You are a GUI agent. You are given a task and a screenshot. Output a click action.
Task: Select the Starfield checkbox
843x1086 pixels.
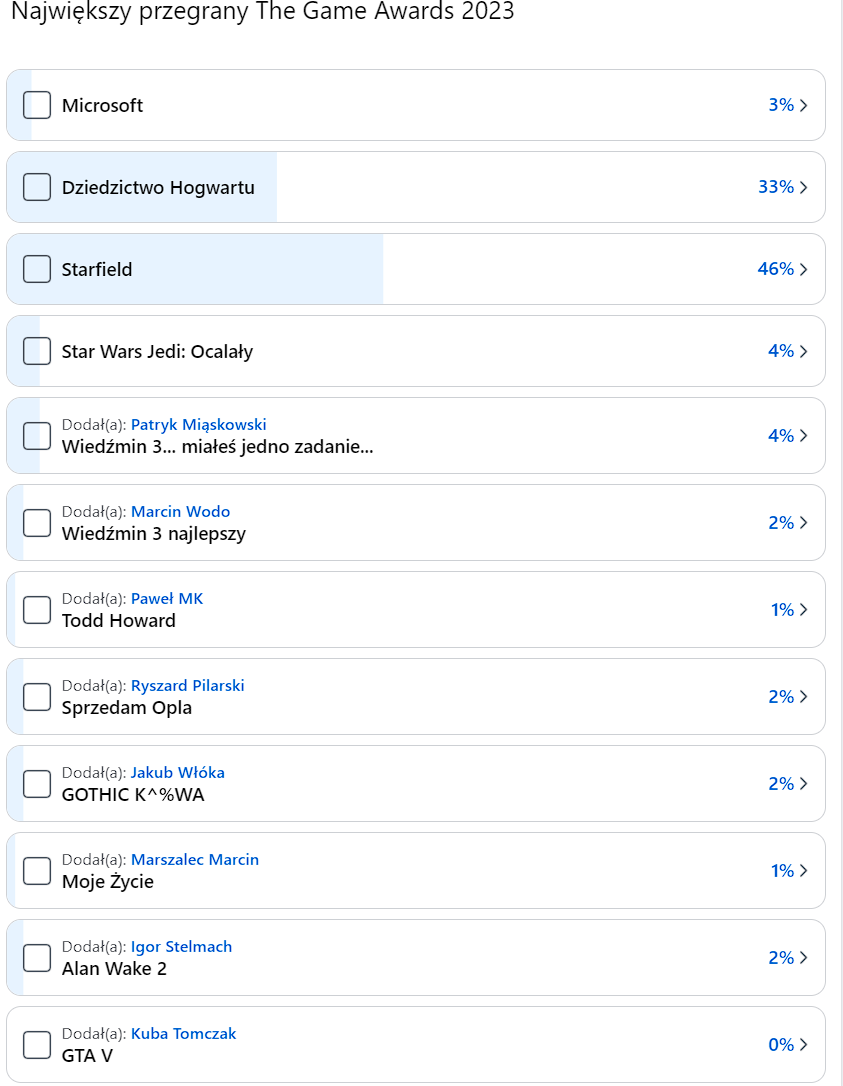click(37, 269)
